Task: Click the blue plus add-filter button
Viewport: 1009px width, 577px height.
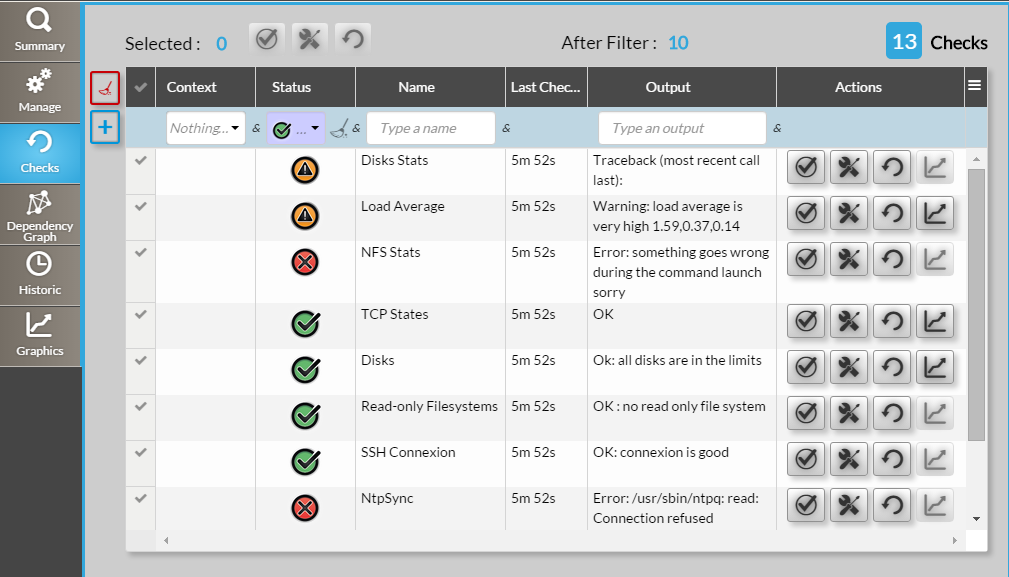Action: point(105,127)
